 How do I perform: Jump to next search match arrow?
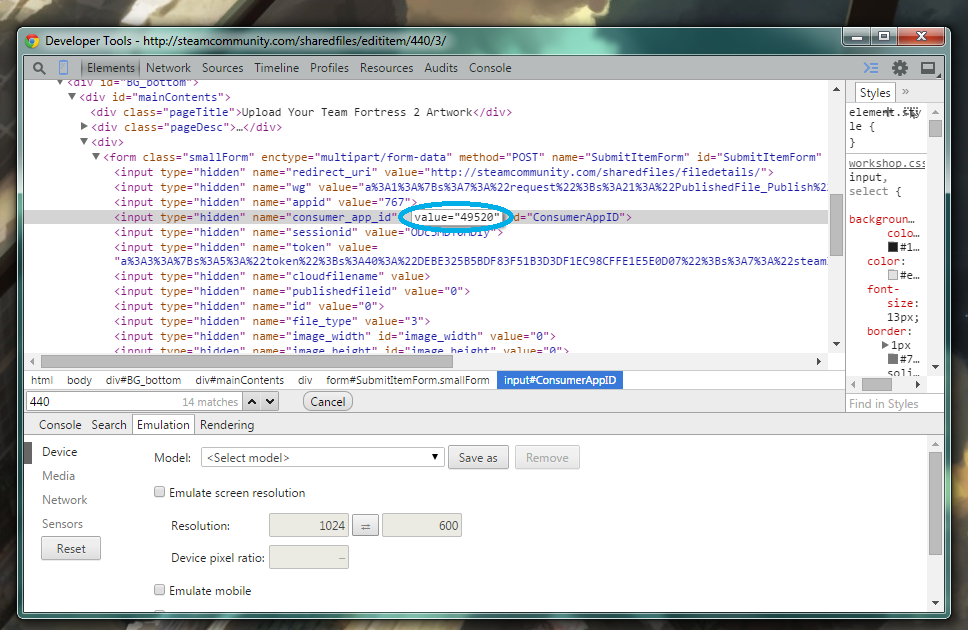coord(270,401)
